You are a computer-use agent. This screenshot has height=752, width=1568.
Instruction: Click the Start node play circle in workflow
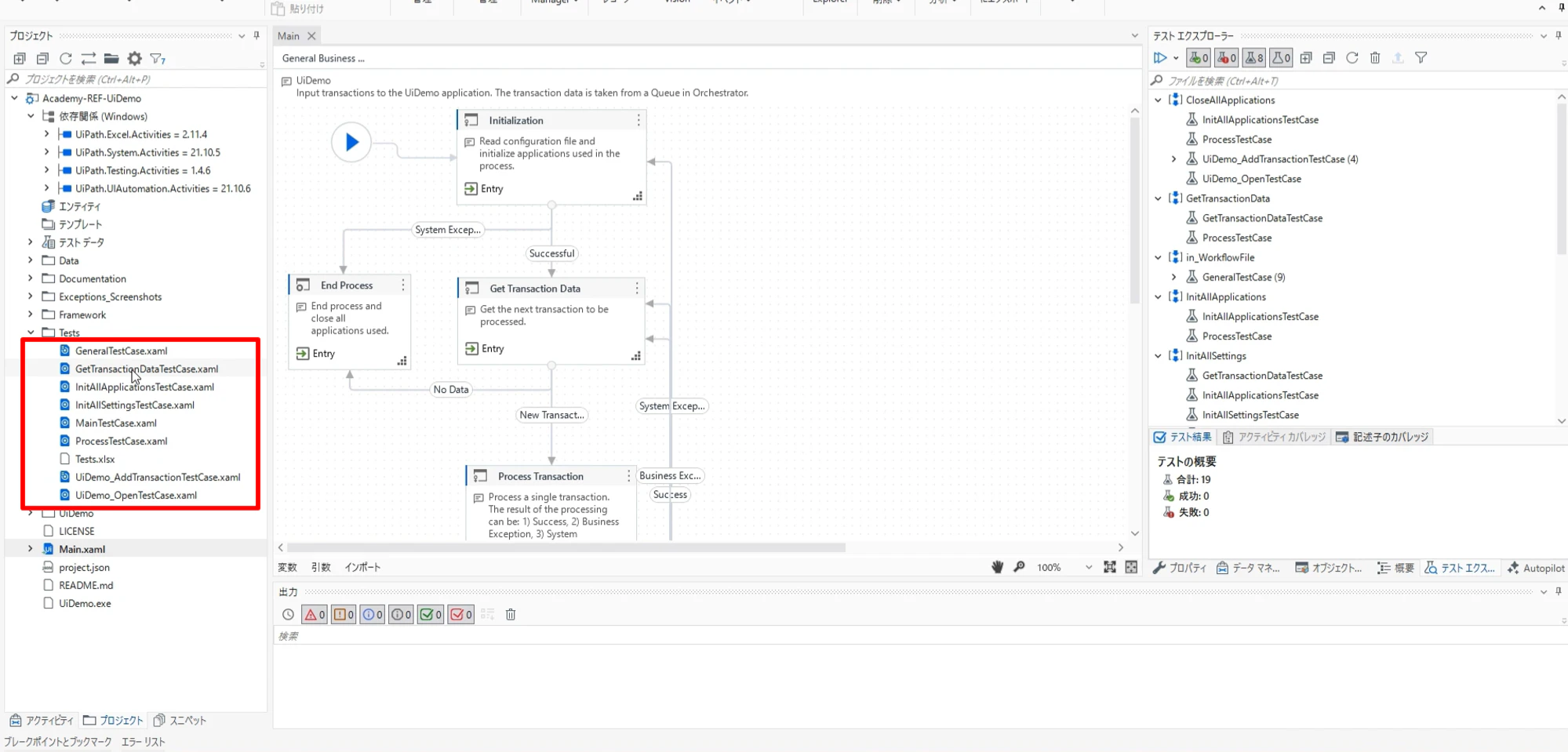(x=351, y=142)
